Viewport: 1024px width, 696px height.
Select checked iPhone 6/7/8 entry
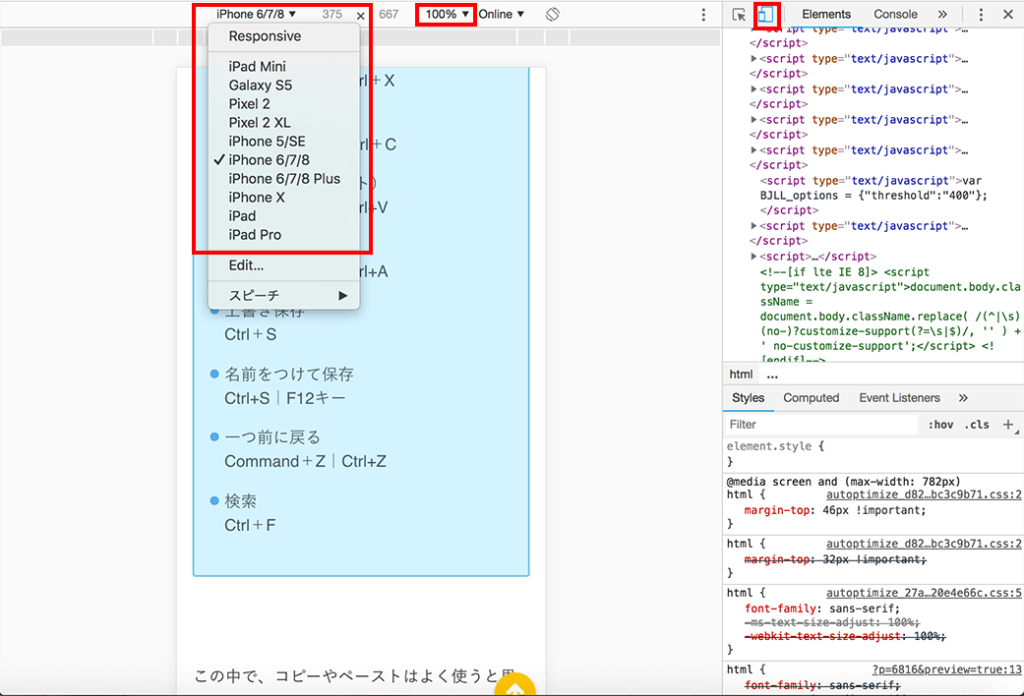coord(284,160)
